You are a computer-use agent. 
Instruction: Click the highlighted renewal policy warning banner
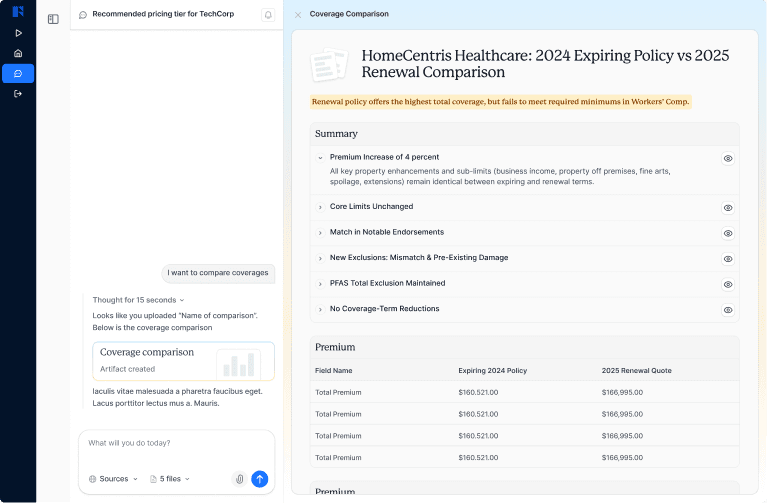[501, 102]
